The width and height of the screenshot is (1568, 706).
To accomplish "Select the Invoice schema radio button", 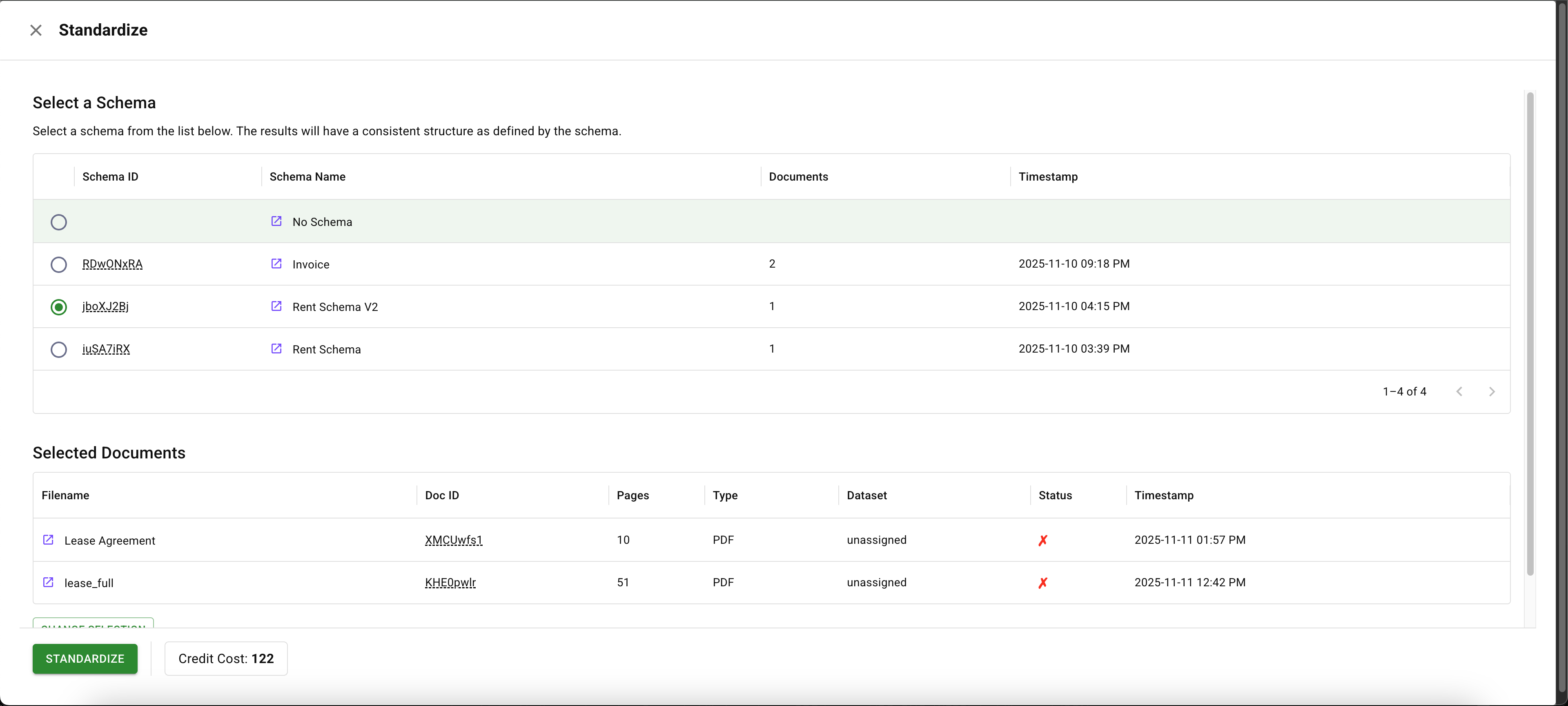I will tap(58, 264).
